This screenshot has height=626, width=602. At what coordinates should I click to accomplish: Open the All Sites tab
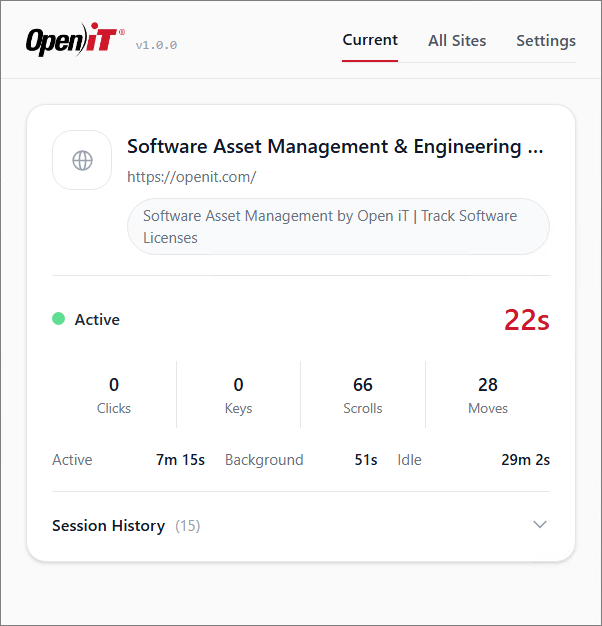coord(457,41)
